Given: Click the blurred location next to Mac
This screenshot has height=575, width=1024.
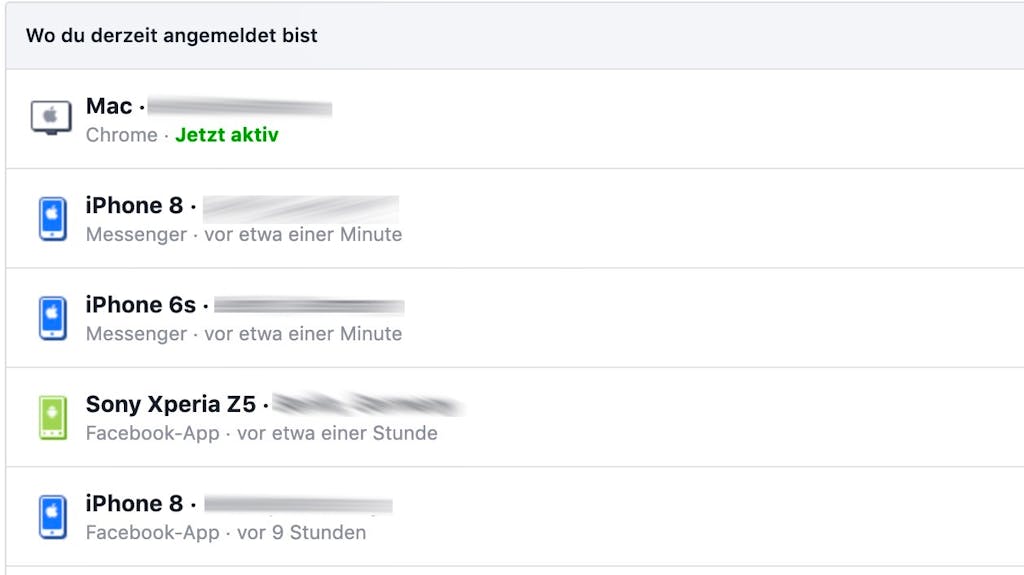Looking at the screenshot, I should point(240,107).
